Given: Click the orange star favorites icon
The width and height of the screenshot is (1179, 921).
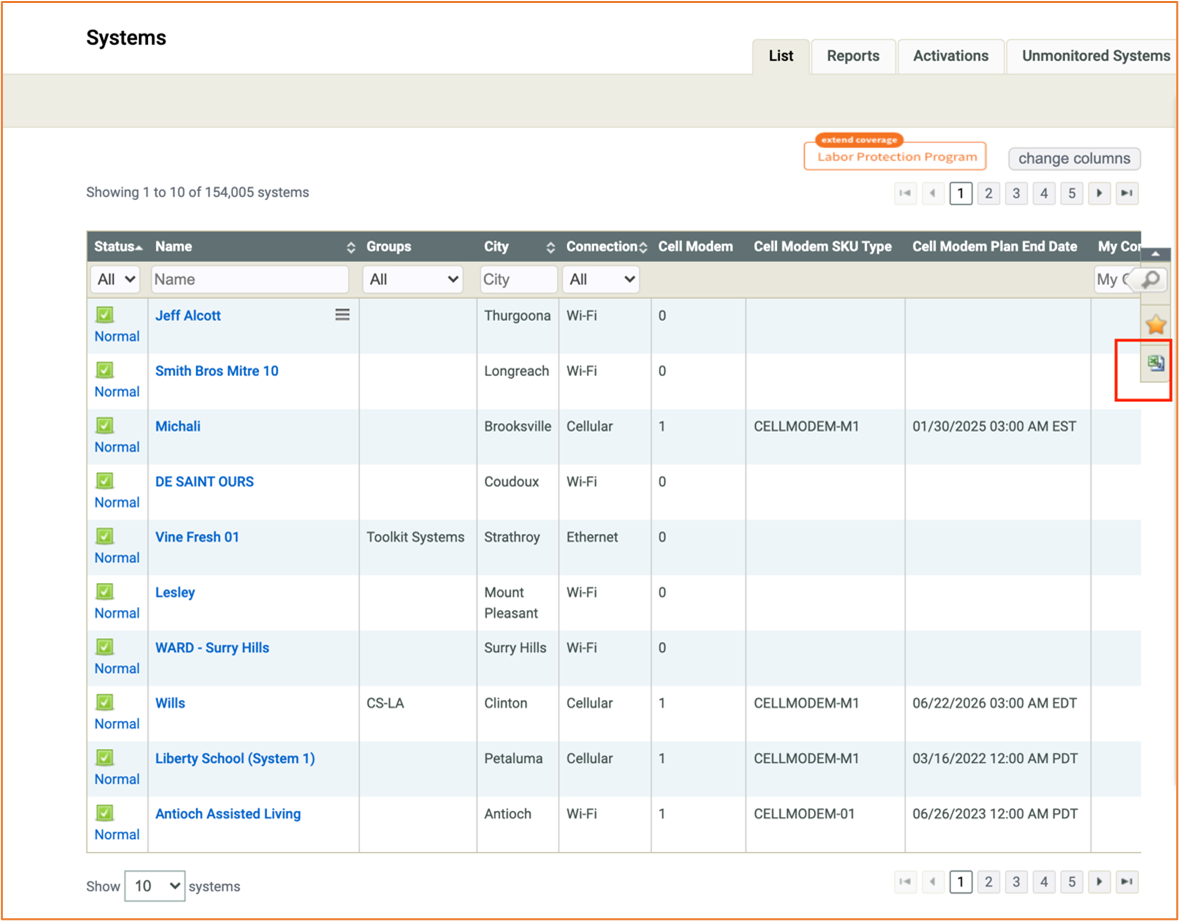Looking at the screenshot, I should [1155, 325].
